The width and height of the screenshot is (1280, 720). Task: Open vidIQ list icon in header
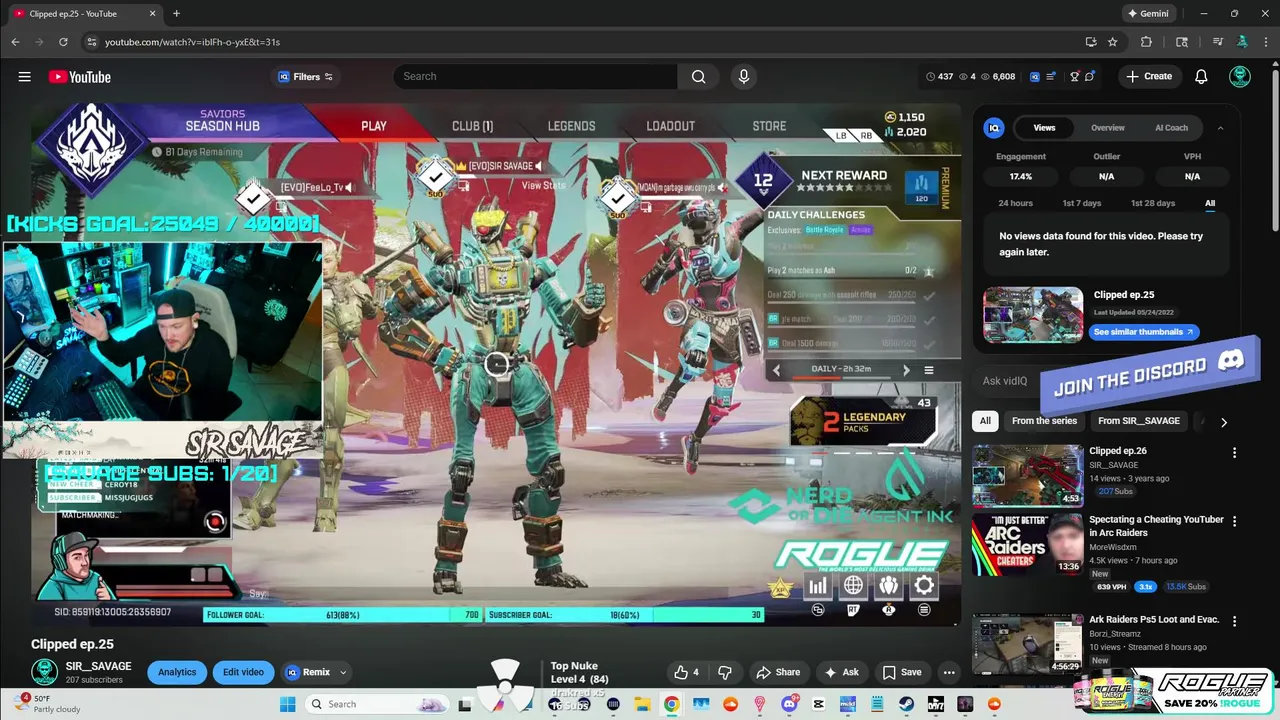point(1049,77)
